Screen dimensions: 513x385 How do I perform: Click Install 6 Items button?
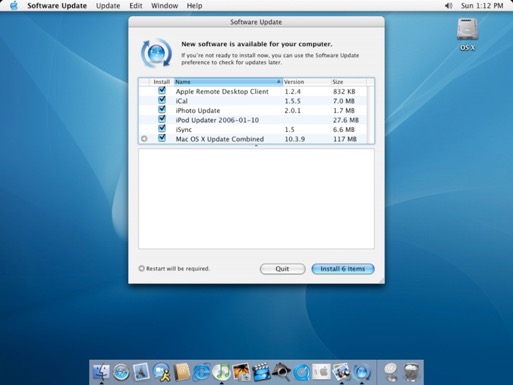point(343,269)
